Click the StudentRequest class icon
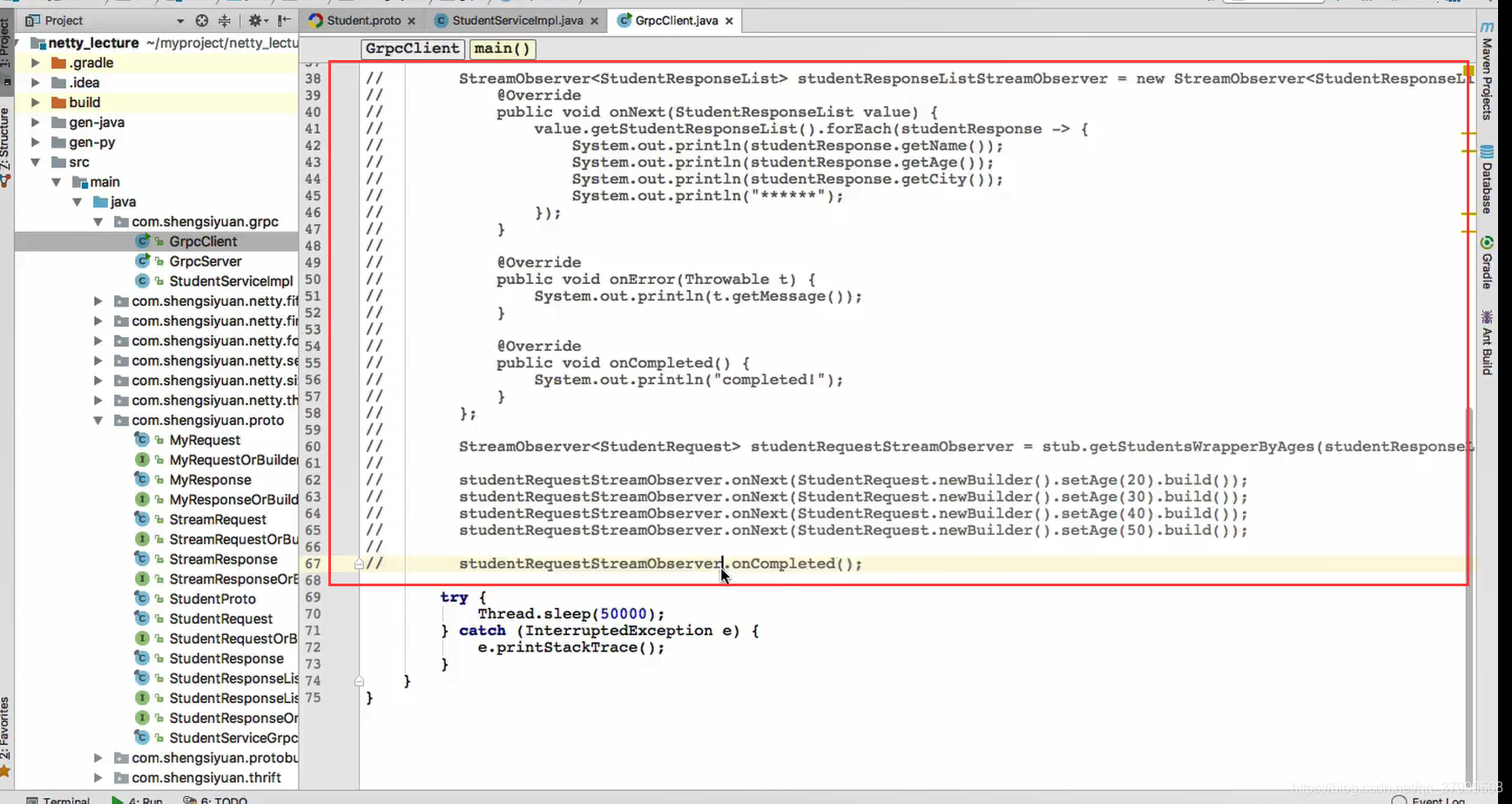 coord(142,618)
